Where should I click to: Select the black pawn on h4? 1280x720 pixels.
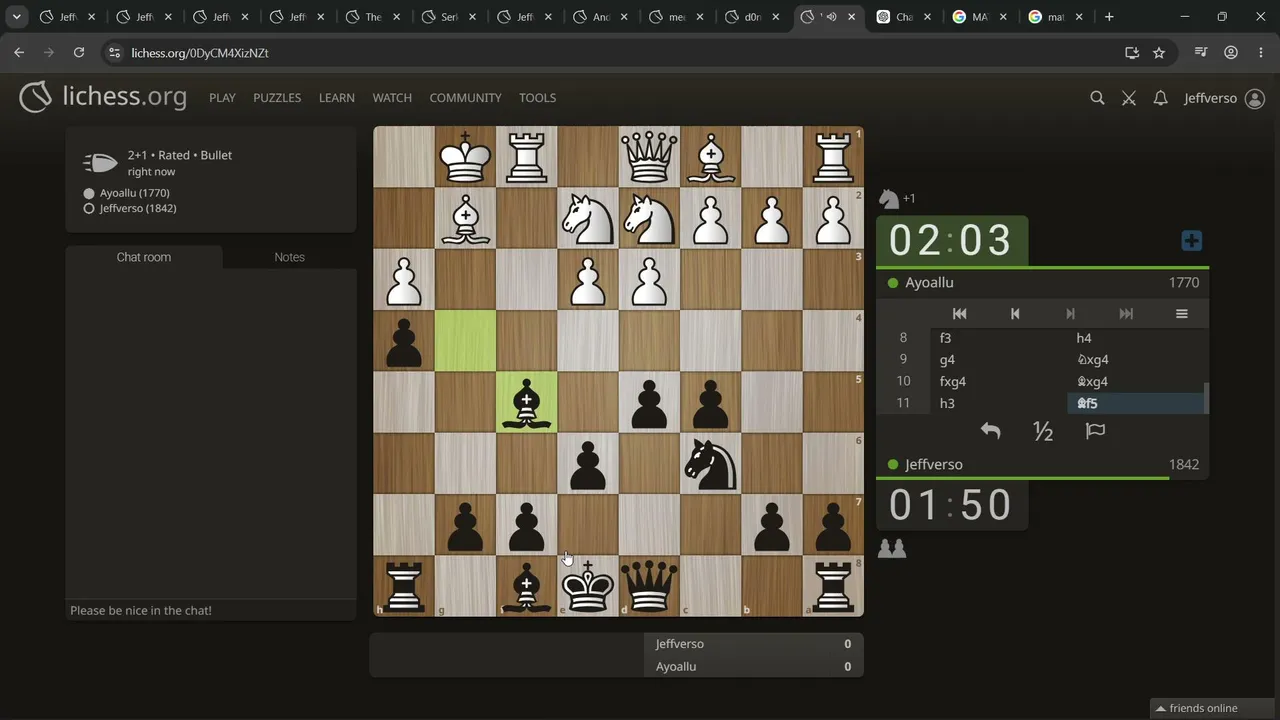404,341
